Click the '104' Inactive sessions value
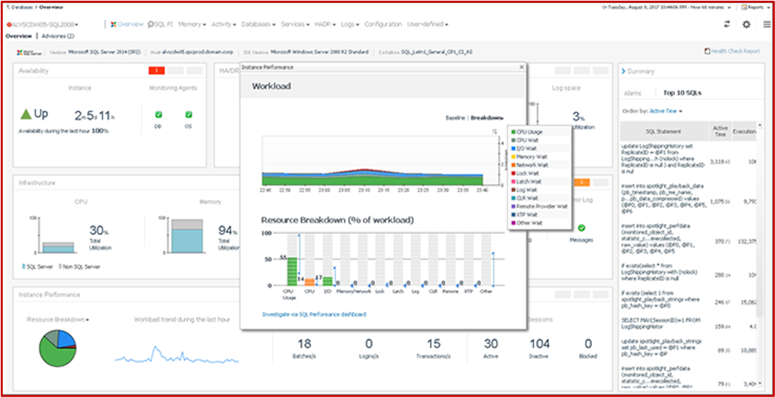The width and height of the screenshot is (775, 397). (x=539, y=344)
